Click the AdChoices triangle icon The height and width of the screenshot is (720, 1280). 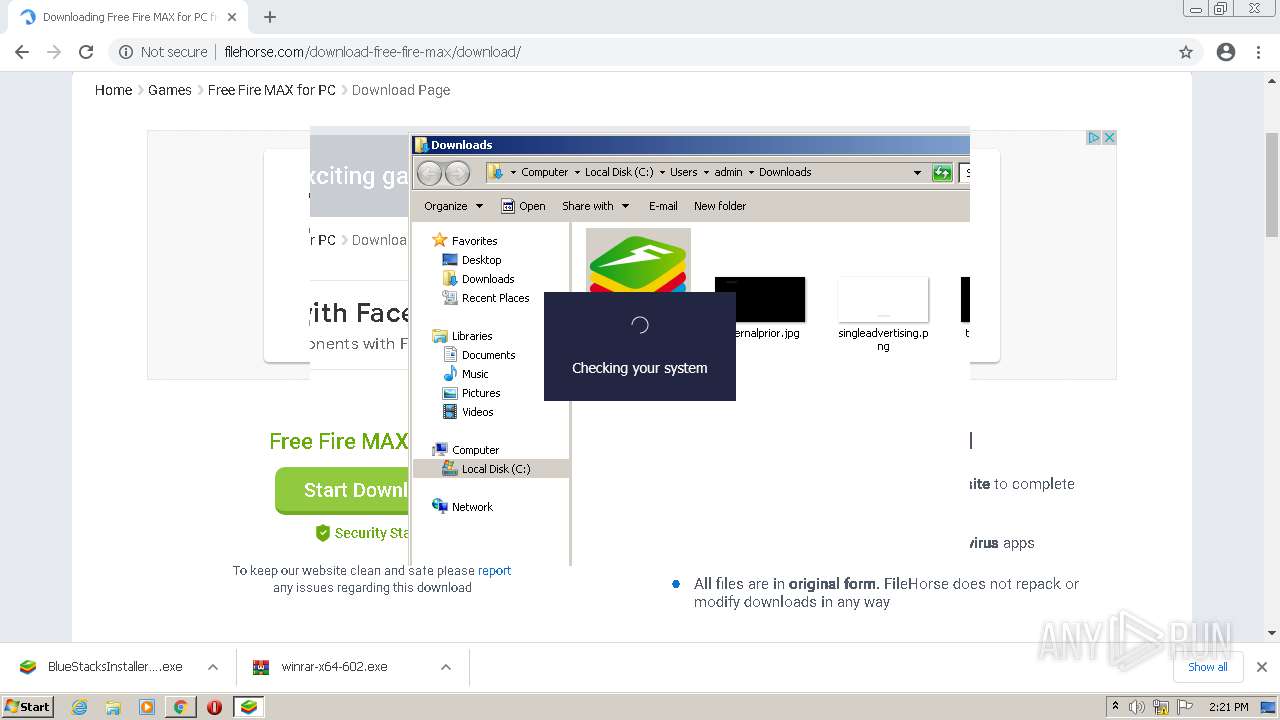point(1094,138)
